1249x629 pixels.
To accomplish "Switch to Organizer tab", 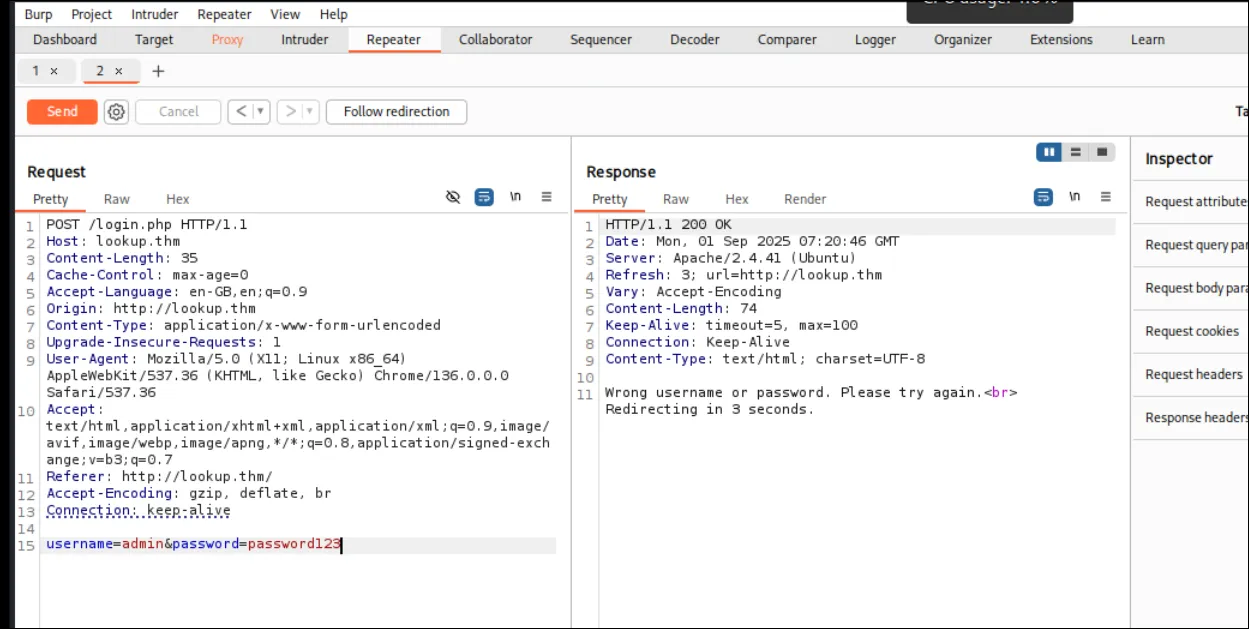I will [x=963, y=40].
